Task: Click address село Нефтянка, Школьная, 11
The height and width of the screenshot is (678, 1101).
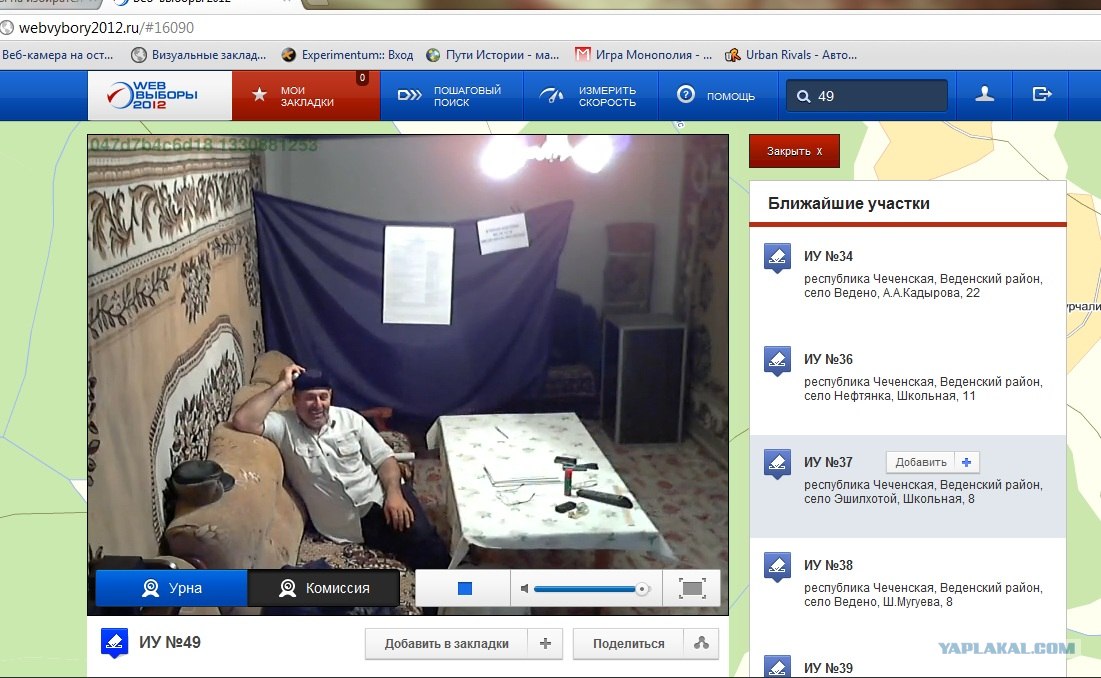Action: point(890,396)
